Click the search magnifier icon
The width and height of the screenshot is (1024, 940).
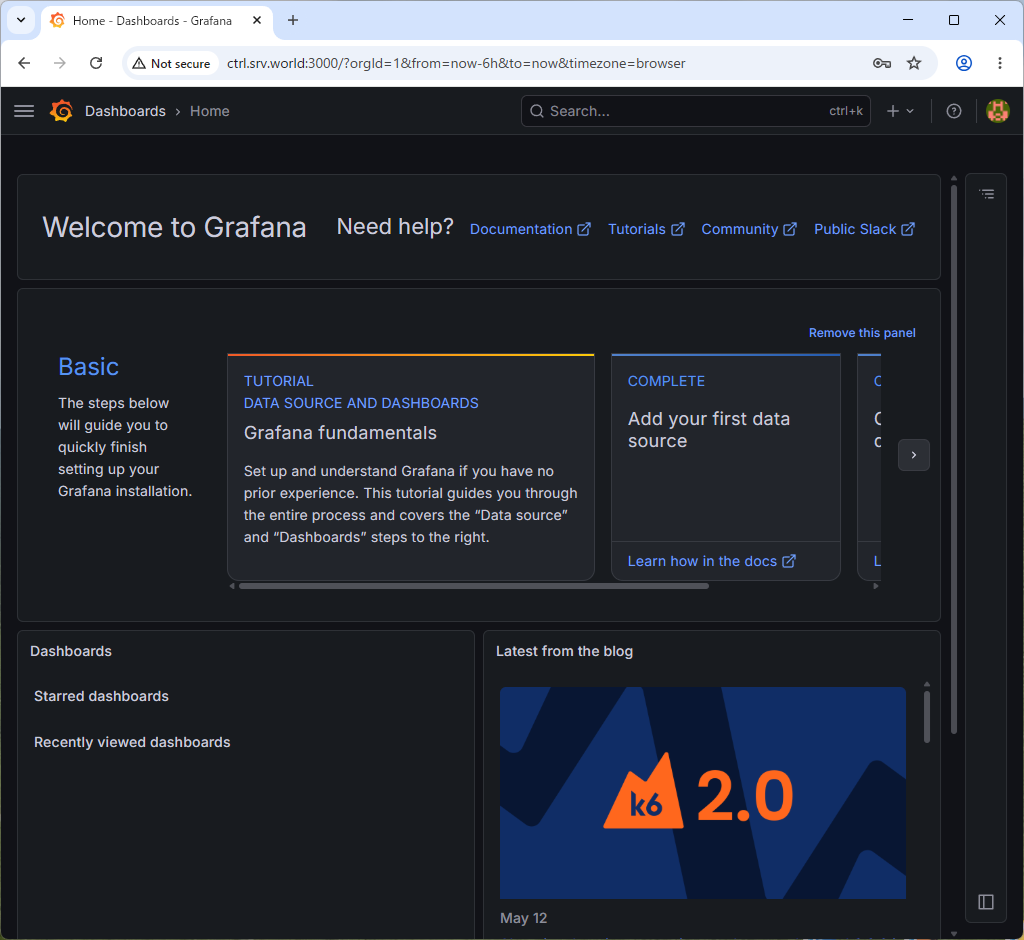click(x=537, y=111)
